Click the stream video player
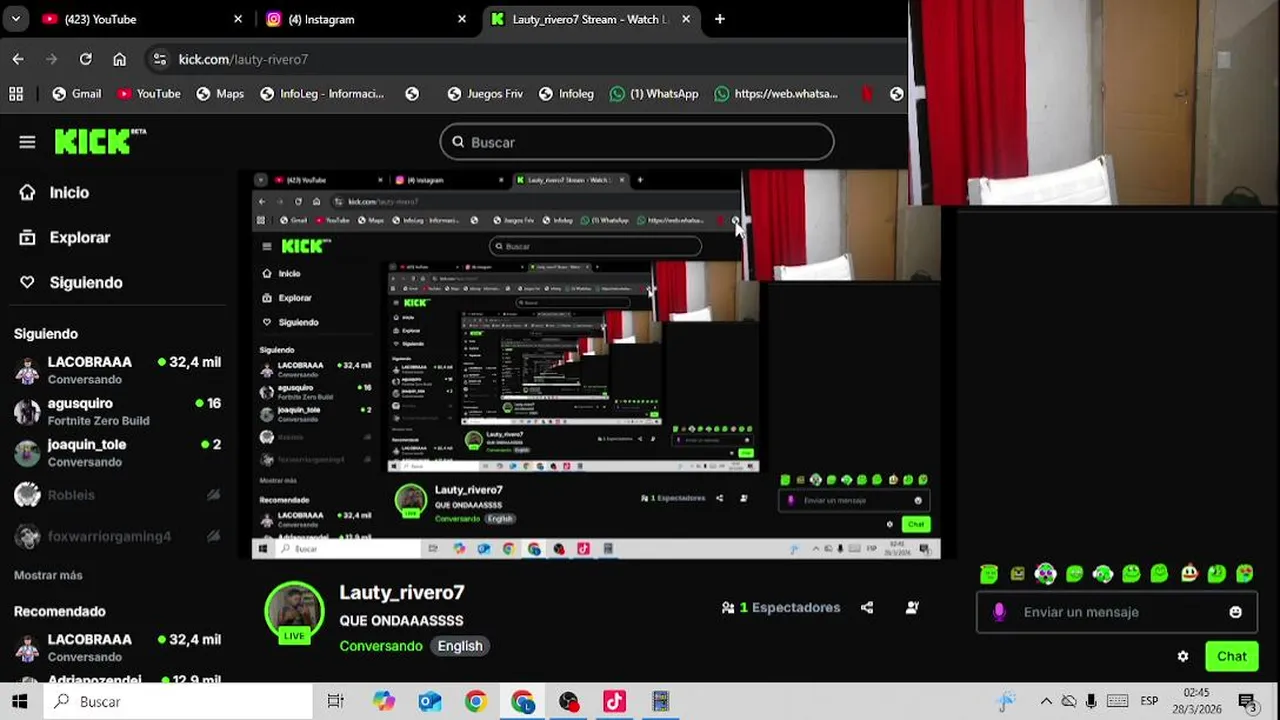1280x720 pixels. point(596,364)
